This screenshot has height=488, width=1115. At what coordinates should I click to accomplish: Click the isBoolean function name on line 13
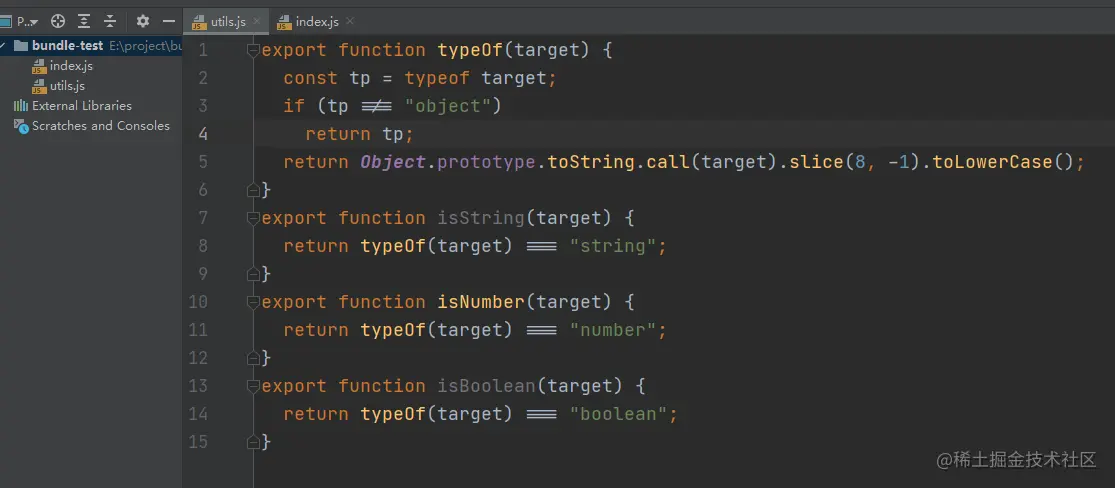tap(486, 386)
